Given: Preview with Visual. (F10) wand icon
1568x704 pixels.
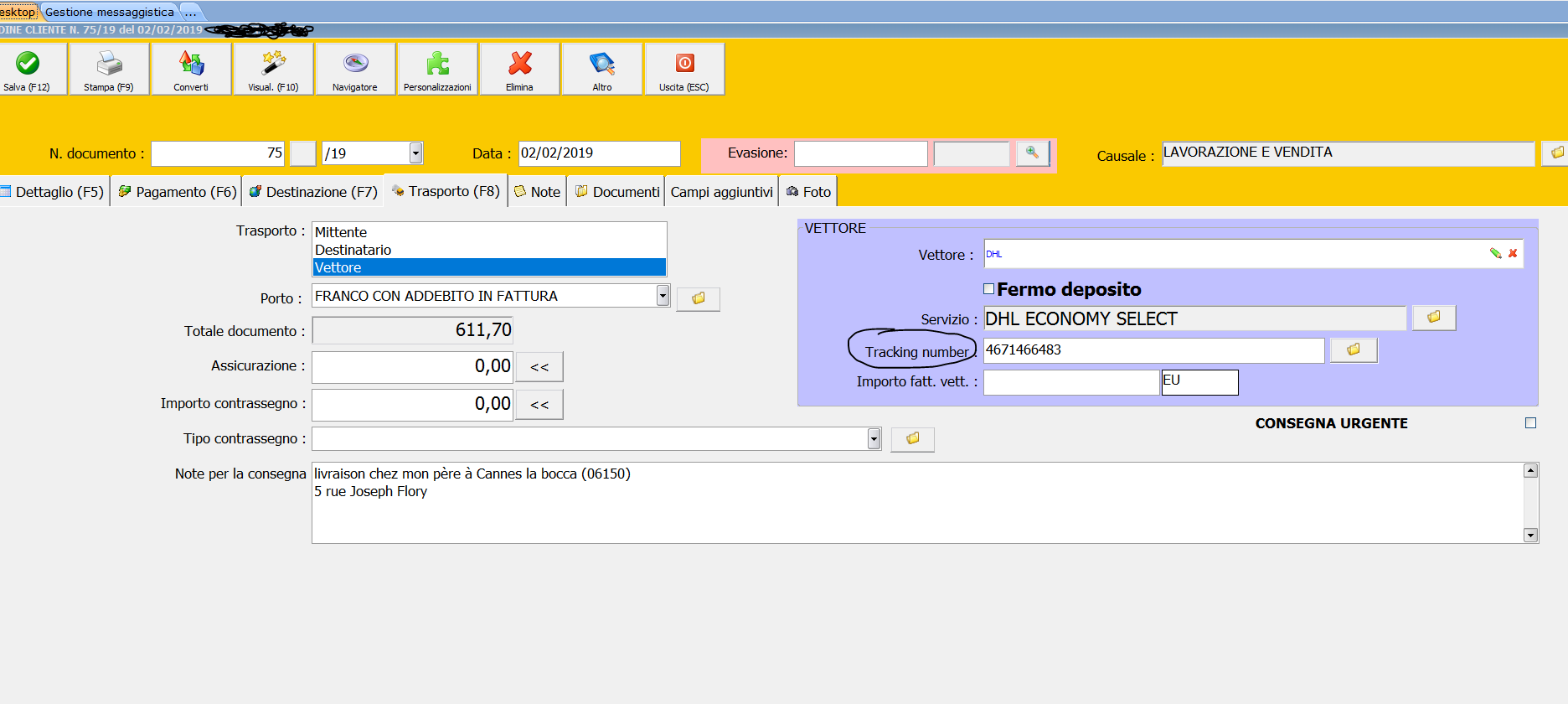Looking at the screenshot, I should click(x=273, y=70).
